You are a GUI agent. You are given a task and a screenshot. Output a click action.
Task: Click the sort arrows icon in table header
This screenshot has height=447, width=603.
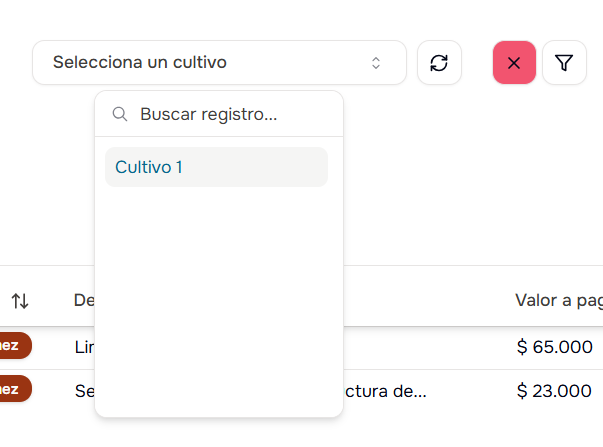pyautogui.click(x=20, y=300)
